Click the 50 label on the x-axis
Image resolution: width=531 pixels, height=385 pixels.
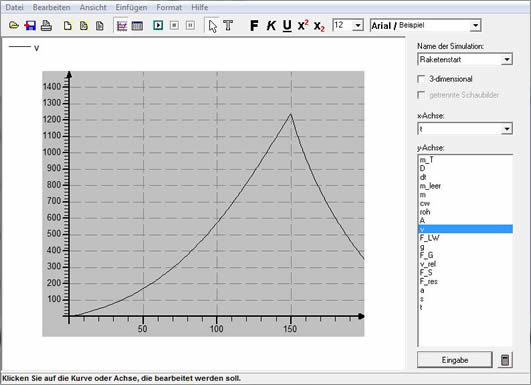tap(143, 329)
